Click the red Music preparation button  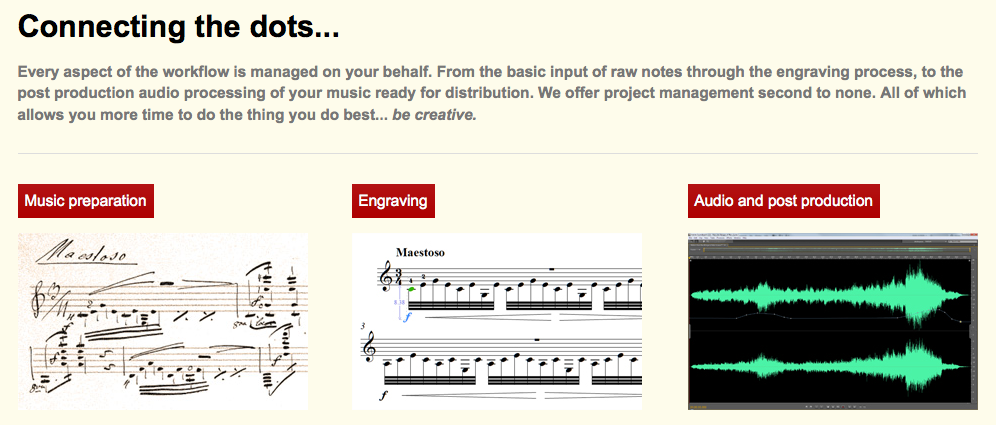[x=86, y=201]
